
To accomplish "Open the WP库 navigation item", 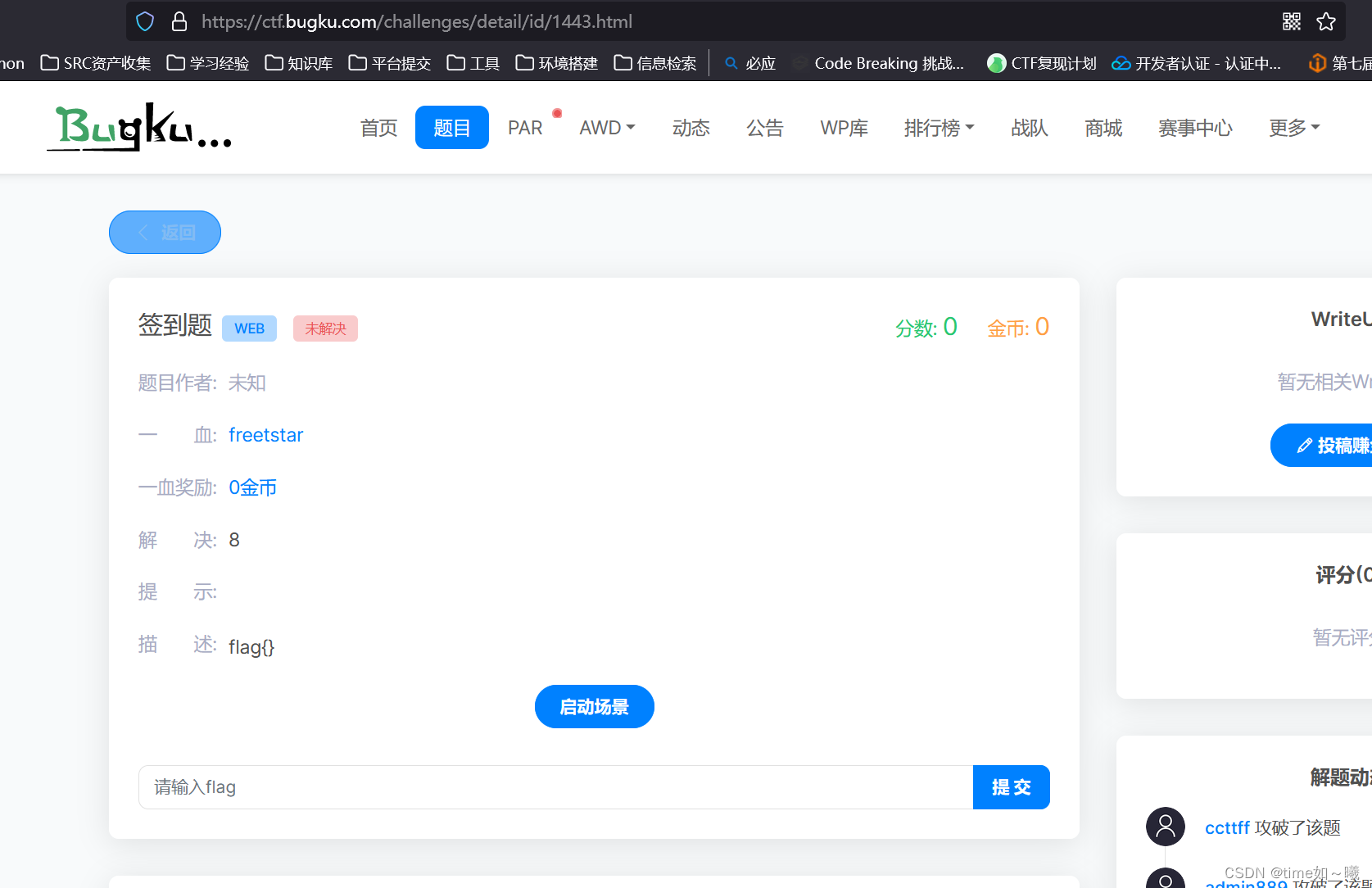I will coord(844,128).
